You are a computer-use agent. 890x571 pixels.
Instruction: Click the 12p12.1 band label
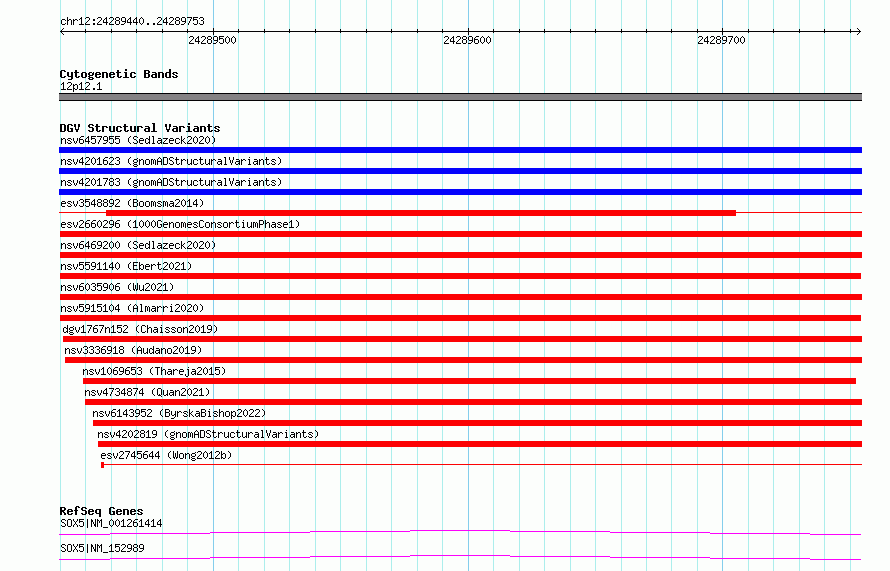pyautogui.click(x=81, y=86)
